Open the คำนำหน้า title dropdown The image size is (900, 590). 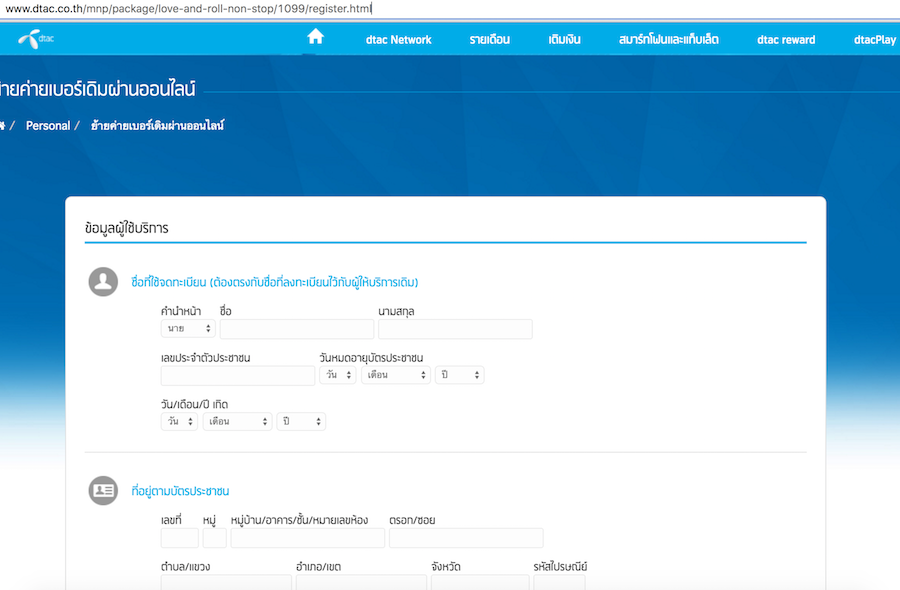point(188,329)
